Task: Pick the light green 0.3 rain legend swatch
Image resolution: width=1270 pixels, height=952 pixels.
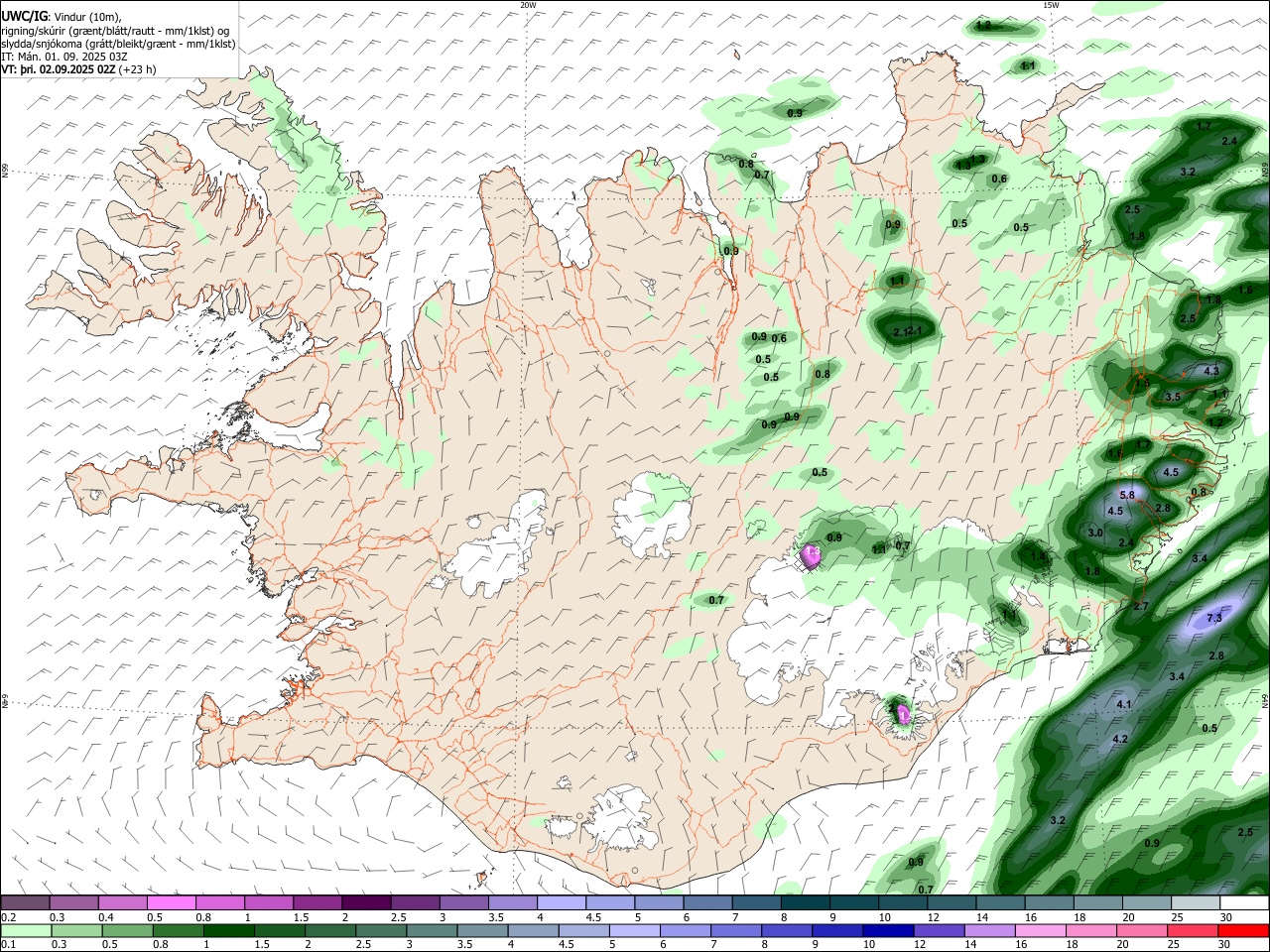Action: 76,930
